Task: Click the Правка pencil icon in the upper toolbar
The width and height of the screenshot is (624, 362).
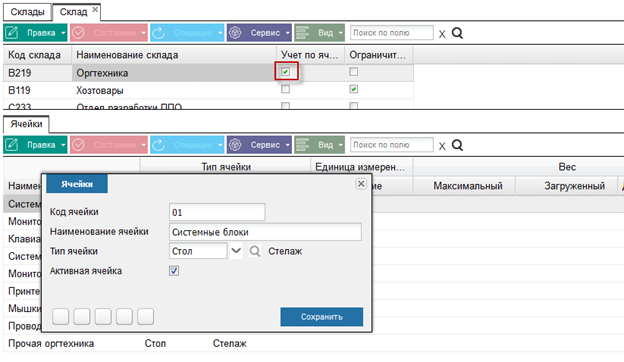Action: (12, 33)
